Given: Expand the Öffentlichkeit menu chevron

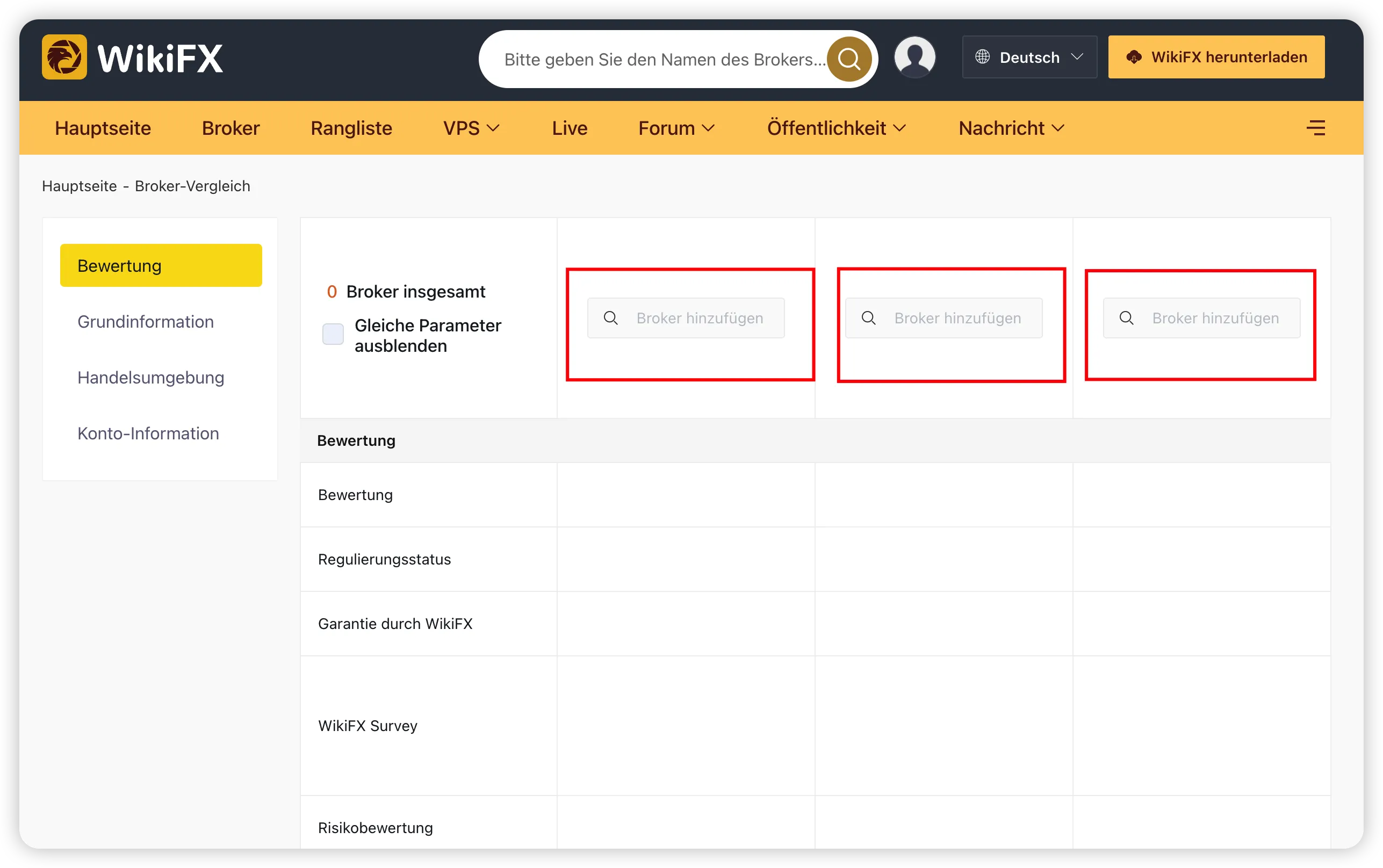Looking at the screenshot, I should coord(899,128).
